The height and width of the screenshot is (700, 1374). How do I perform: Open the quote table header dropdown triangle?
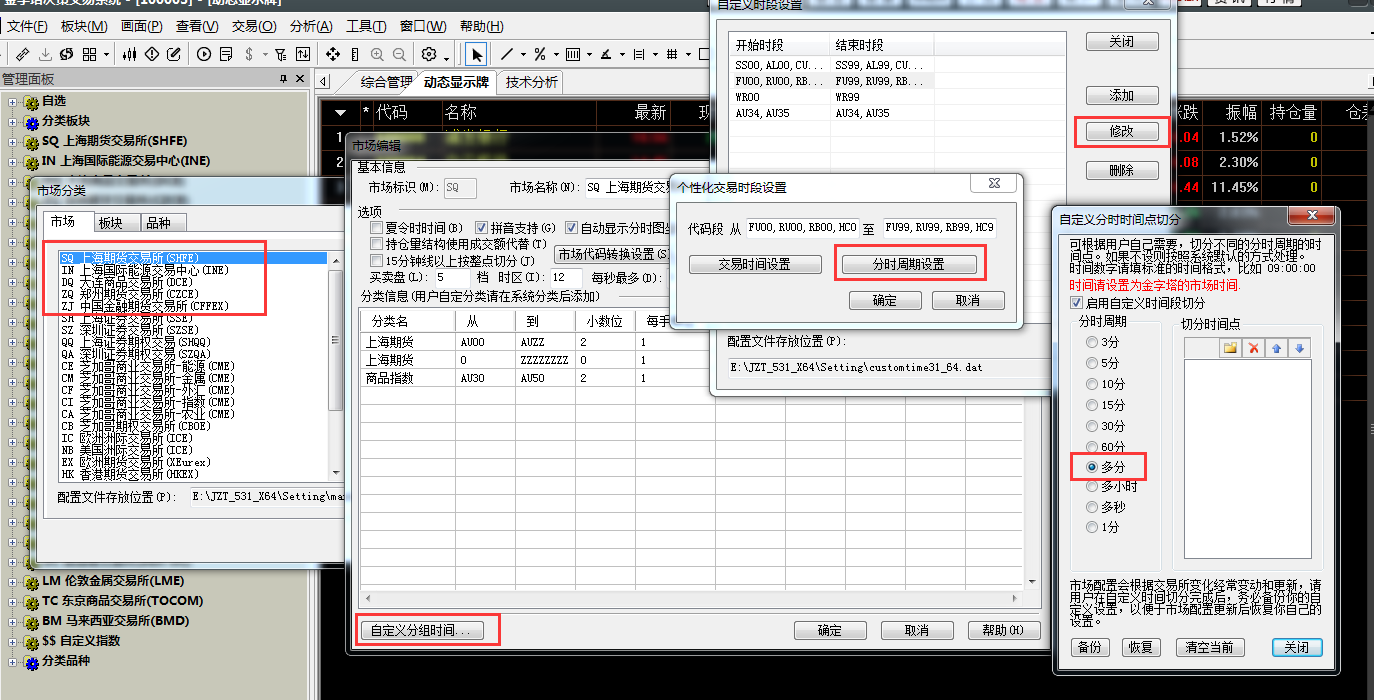click(x=340, y=113)
